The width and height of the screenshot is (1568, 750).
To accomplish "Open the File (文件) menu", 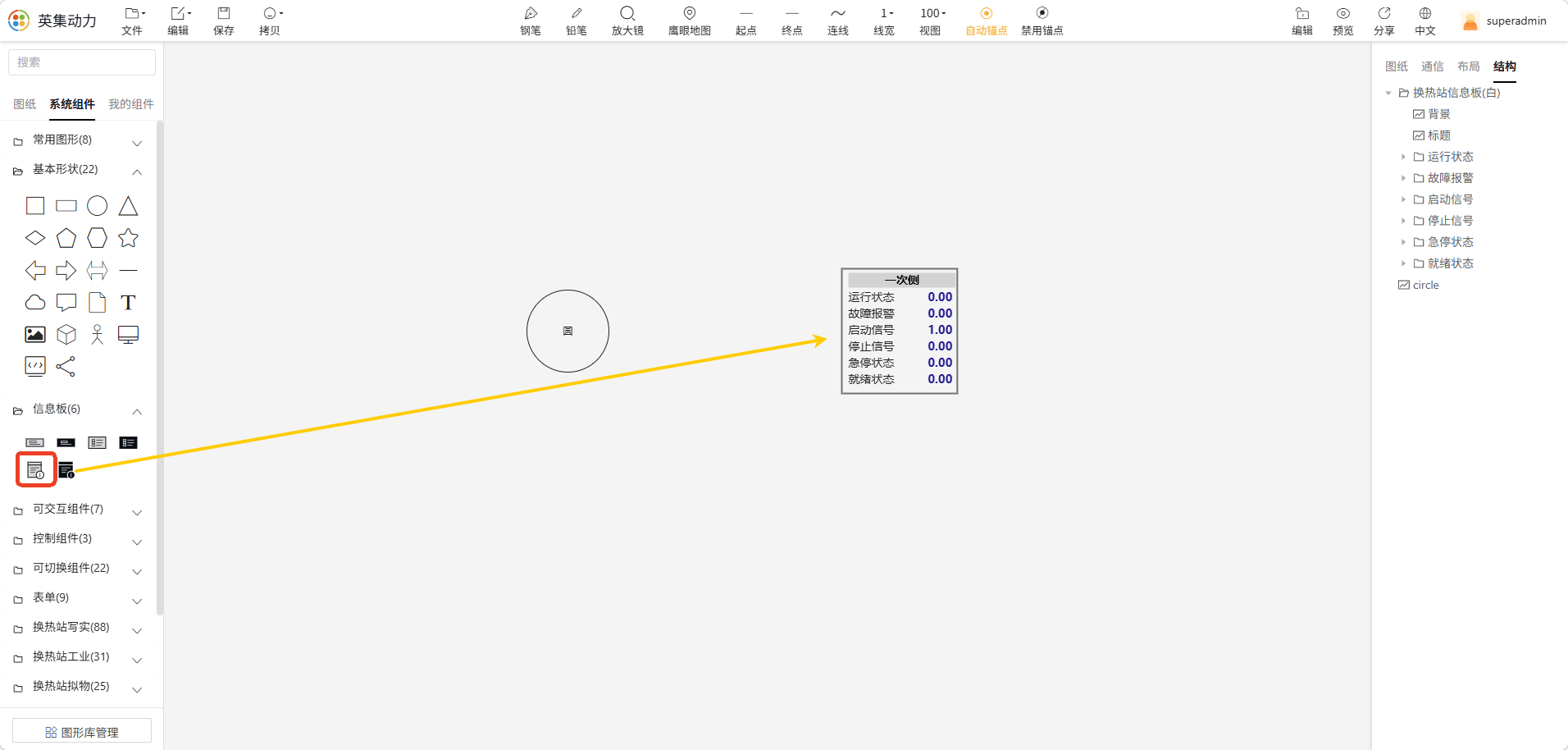I will pos(133,21).
